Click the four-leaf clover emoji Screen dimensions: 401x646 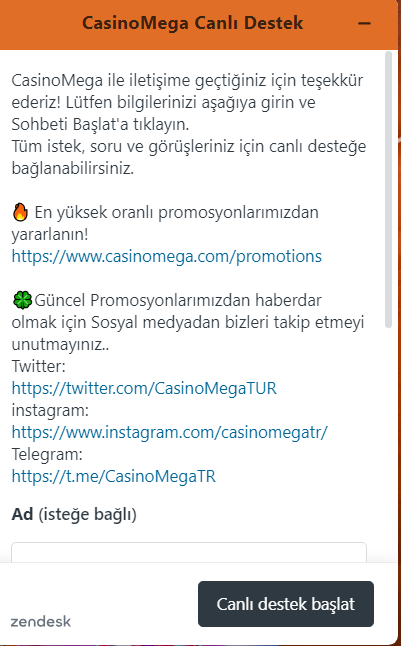pos(22,300)
